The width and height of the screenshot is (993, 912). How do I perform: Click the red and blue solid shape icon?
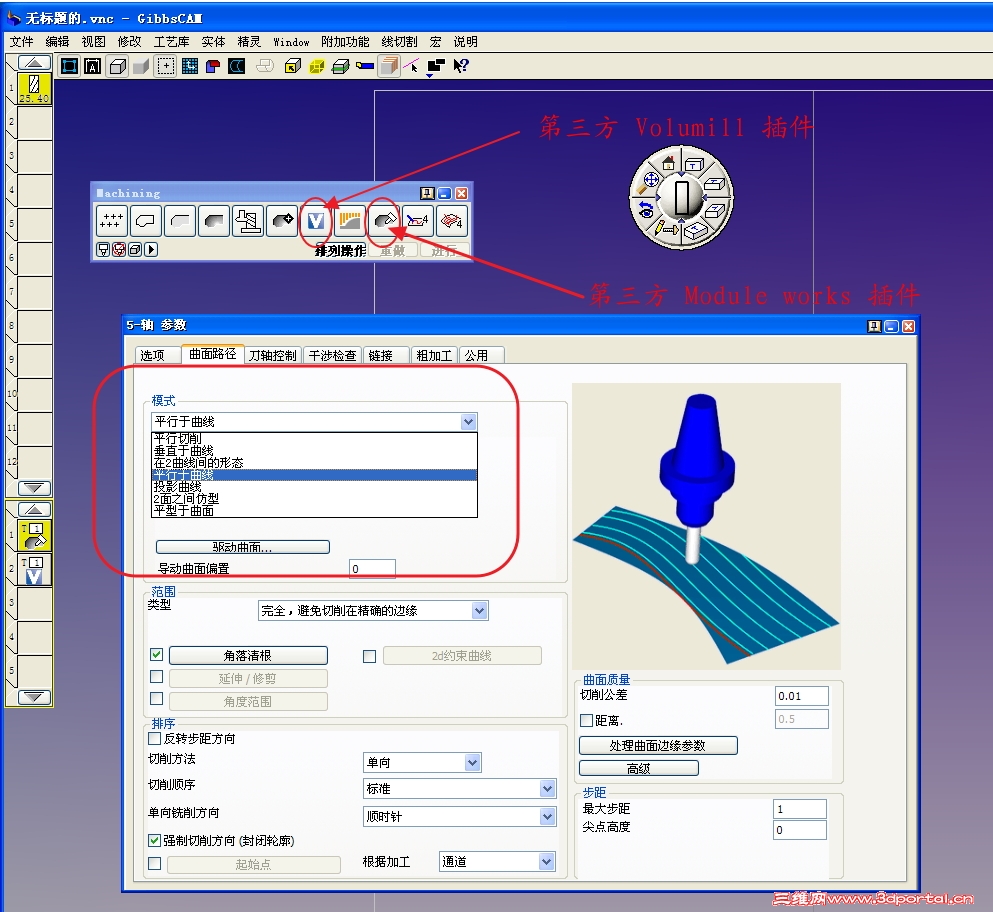pos(213,66)
